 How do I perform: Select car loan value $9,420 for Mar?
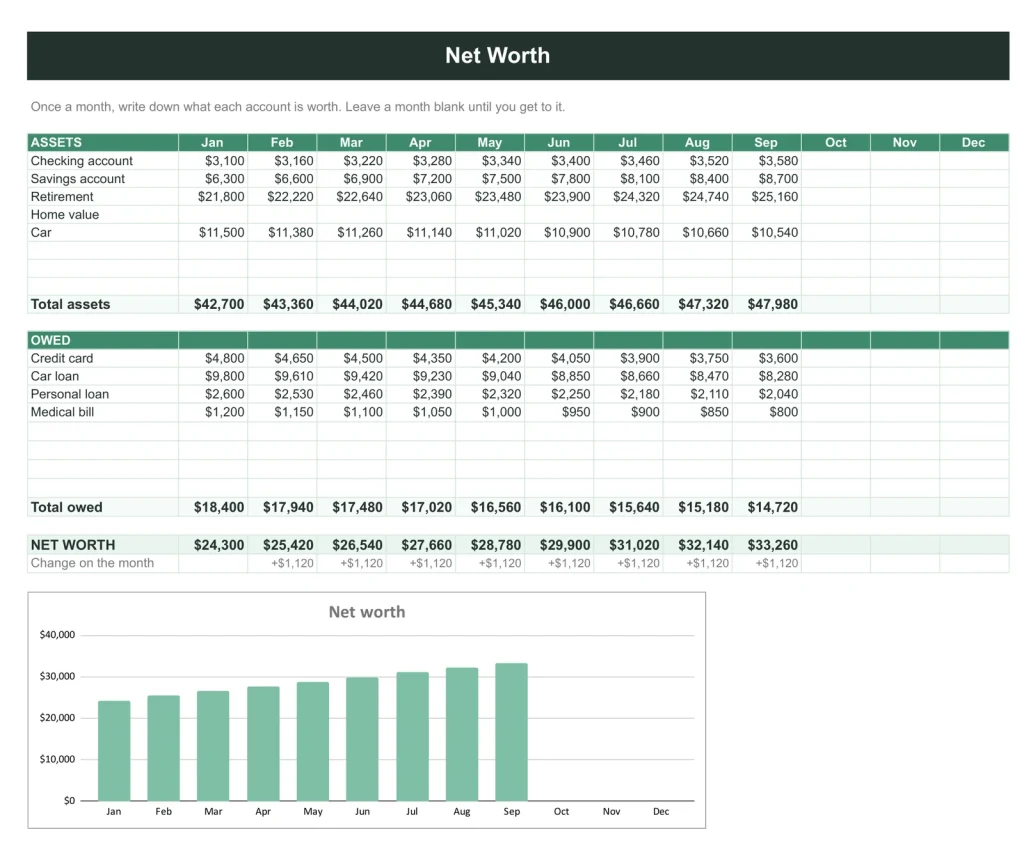[x=351, y=376]
